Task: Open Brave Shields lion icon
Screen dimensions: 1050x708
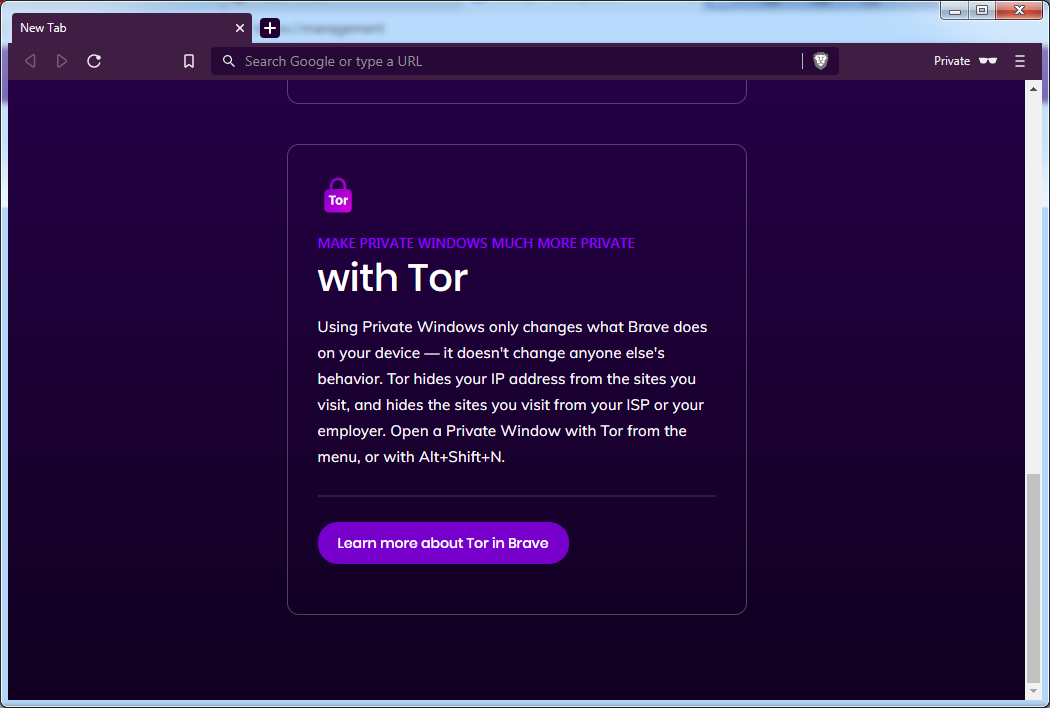Action: pyautogui.click(x=820, y=61)
